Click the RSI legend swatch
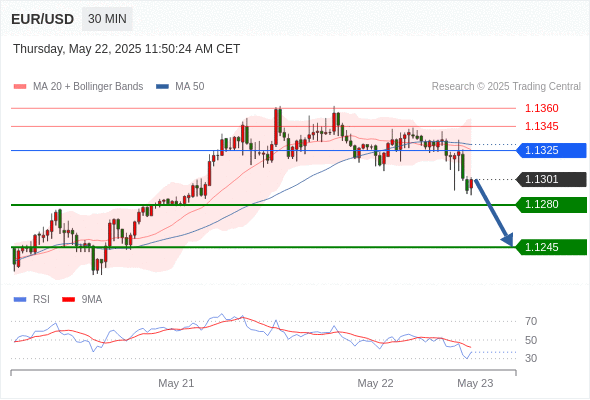Viewport: 590px width, 400px height. (x=20, y=300)
